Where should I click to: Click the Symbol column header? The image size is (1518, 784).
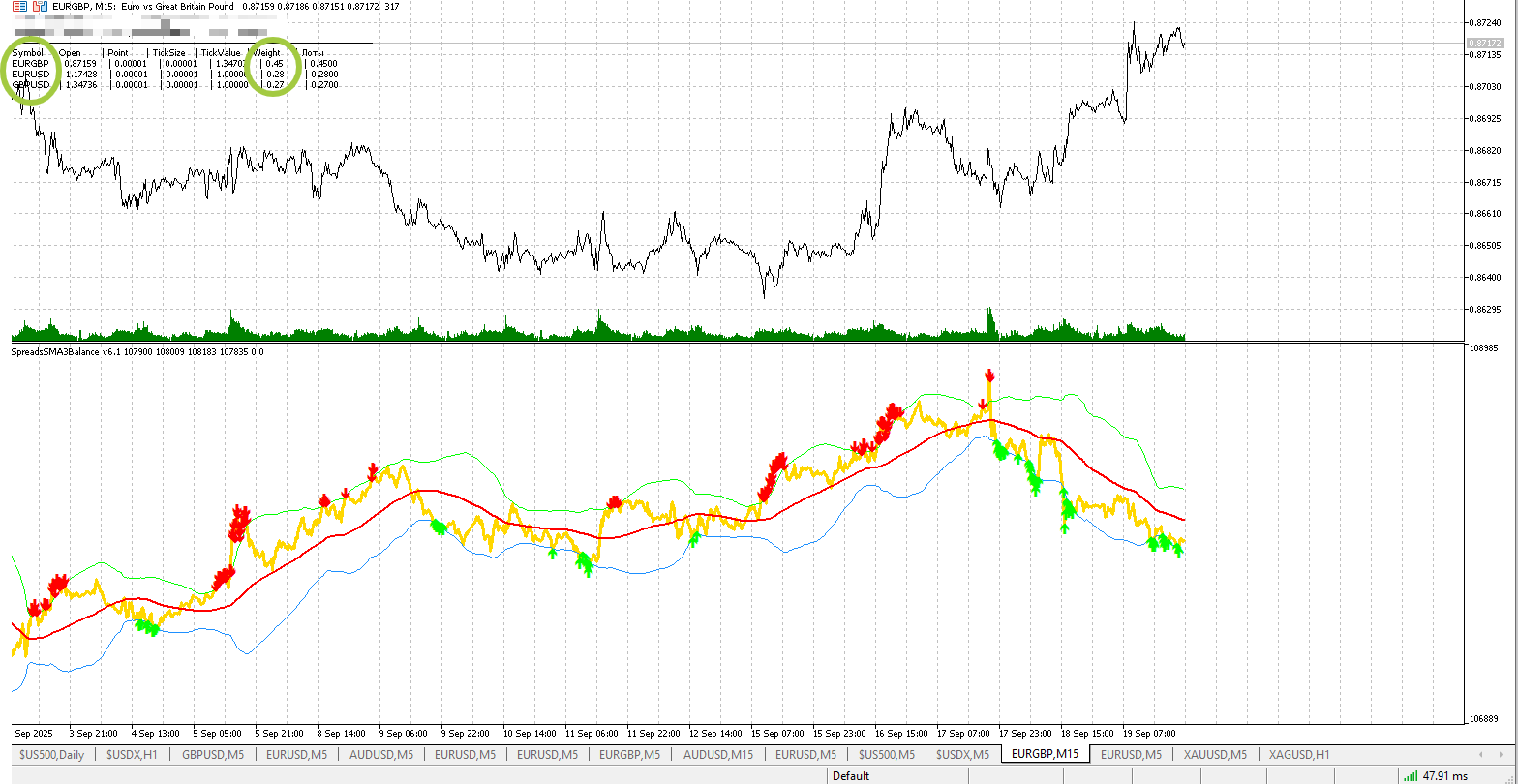point(27,52)
